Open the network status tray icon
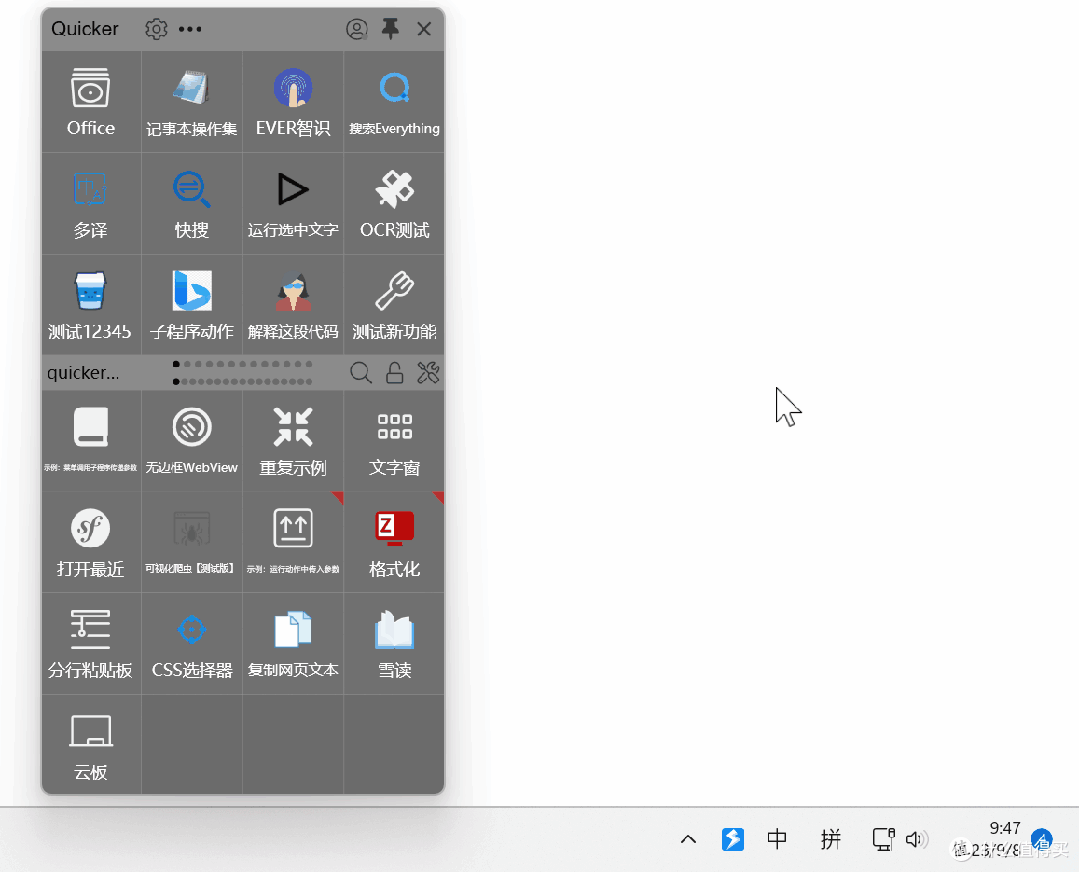Viewport: 1079px width, 872px height. pyautogui.click(x=884, y=839)
